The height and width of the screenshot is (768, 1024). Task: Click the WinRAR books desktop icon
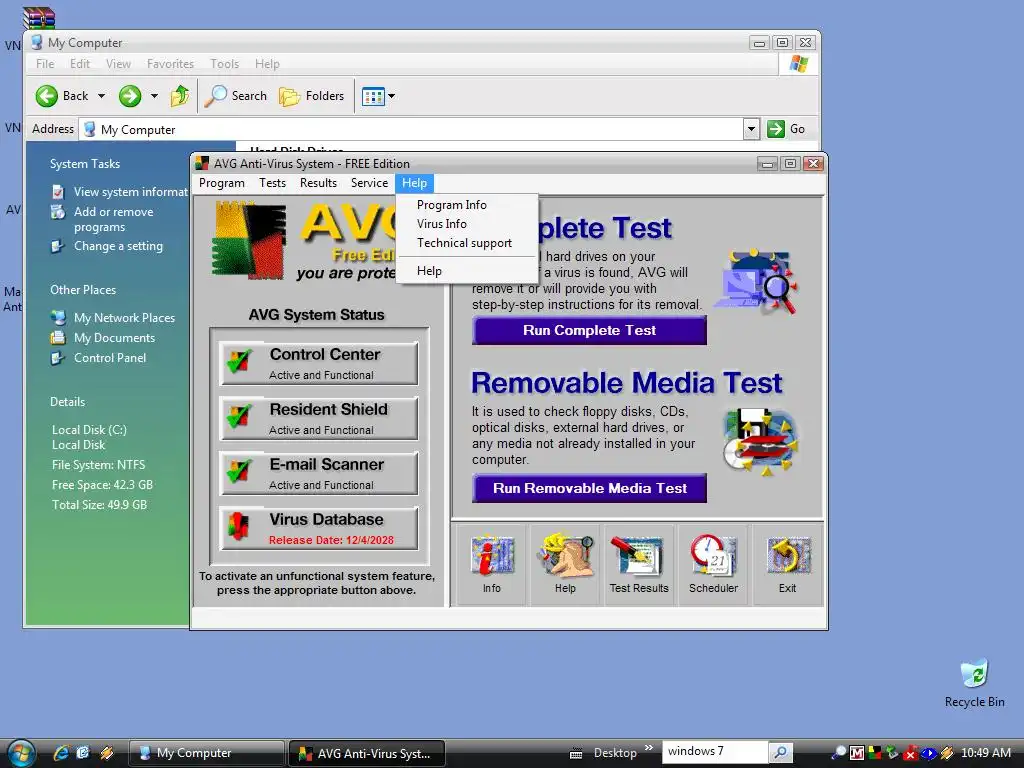coord(39,17)
